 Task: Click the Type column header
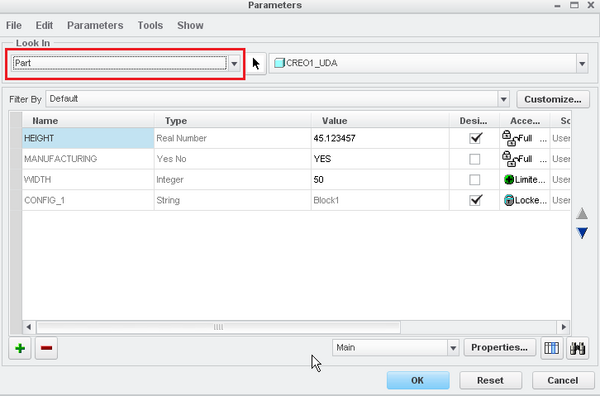233,121
